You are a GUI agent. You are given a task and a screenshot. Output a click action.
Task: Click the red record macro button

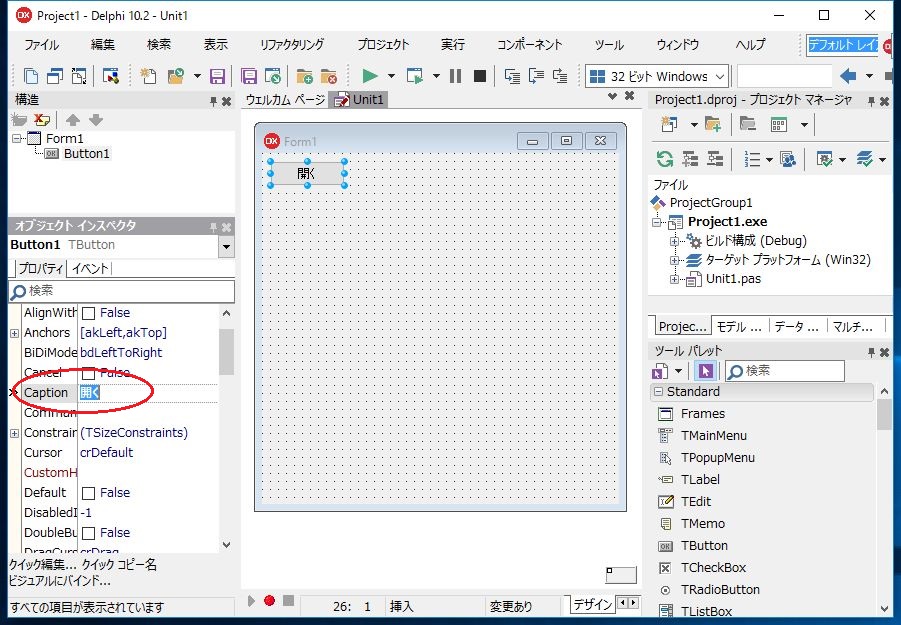[269, 601]
